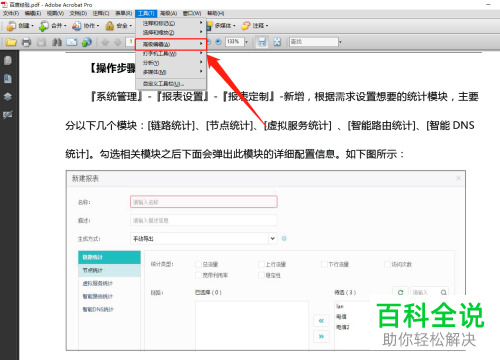
Task: Open the 文件(F) menu
Action: tap(11, 13)
